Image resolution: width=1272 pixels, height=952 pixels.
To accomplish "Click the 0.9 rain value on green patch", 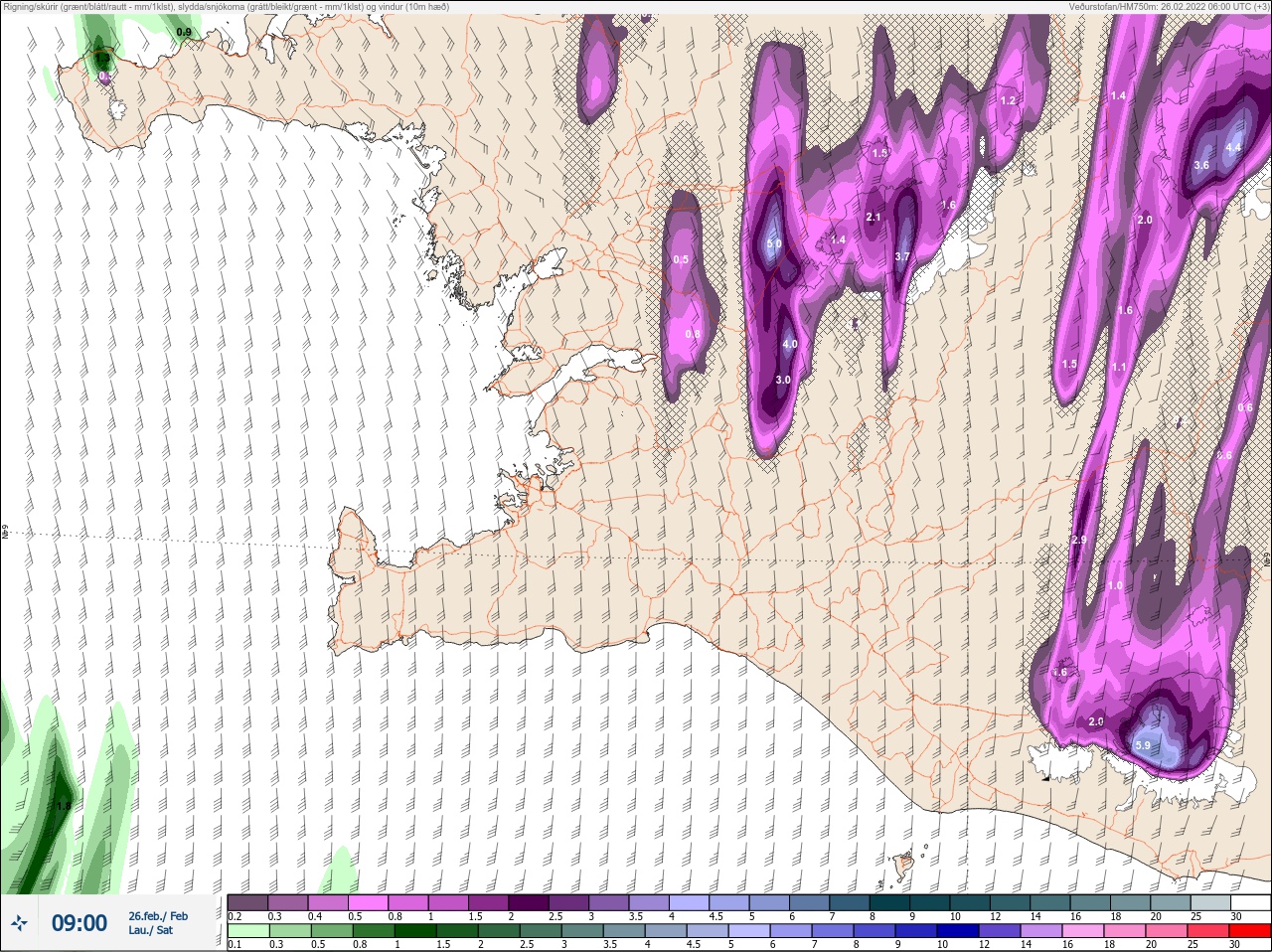I will pos(184,33).
